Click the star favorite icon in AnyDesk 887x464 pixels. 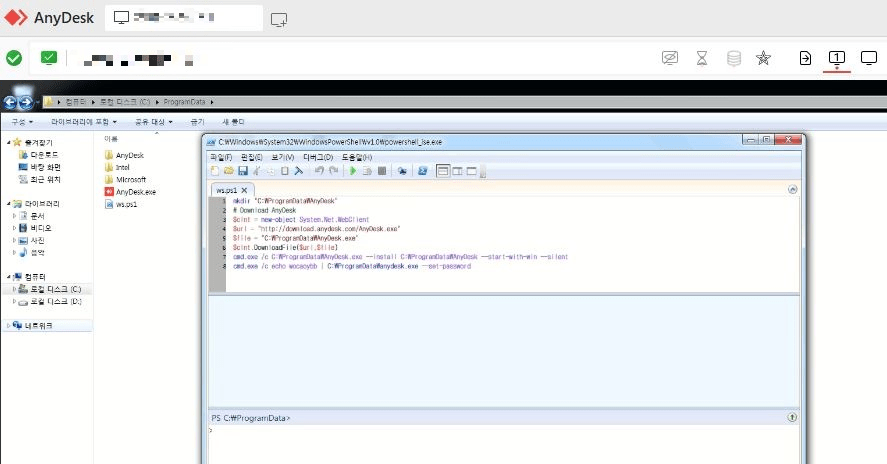763,58
